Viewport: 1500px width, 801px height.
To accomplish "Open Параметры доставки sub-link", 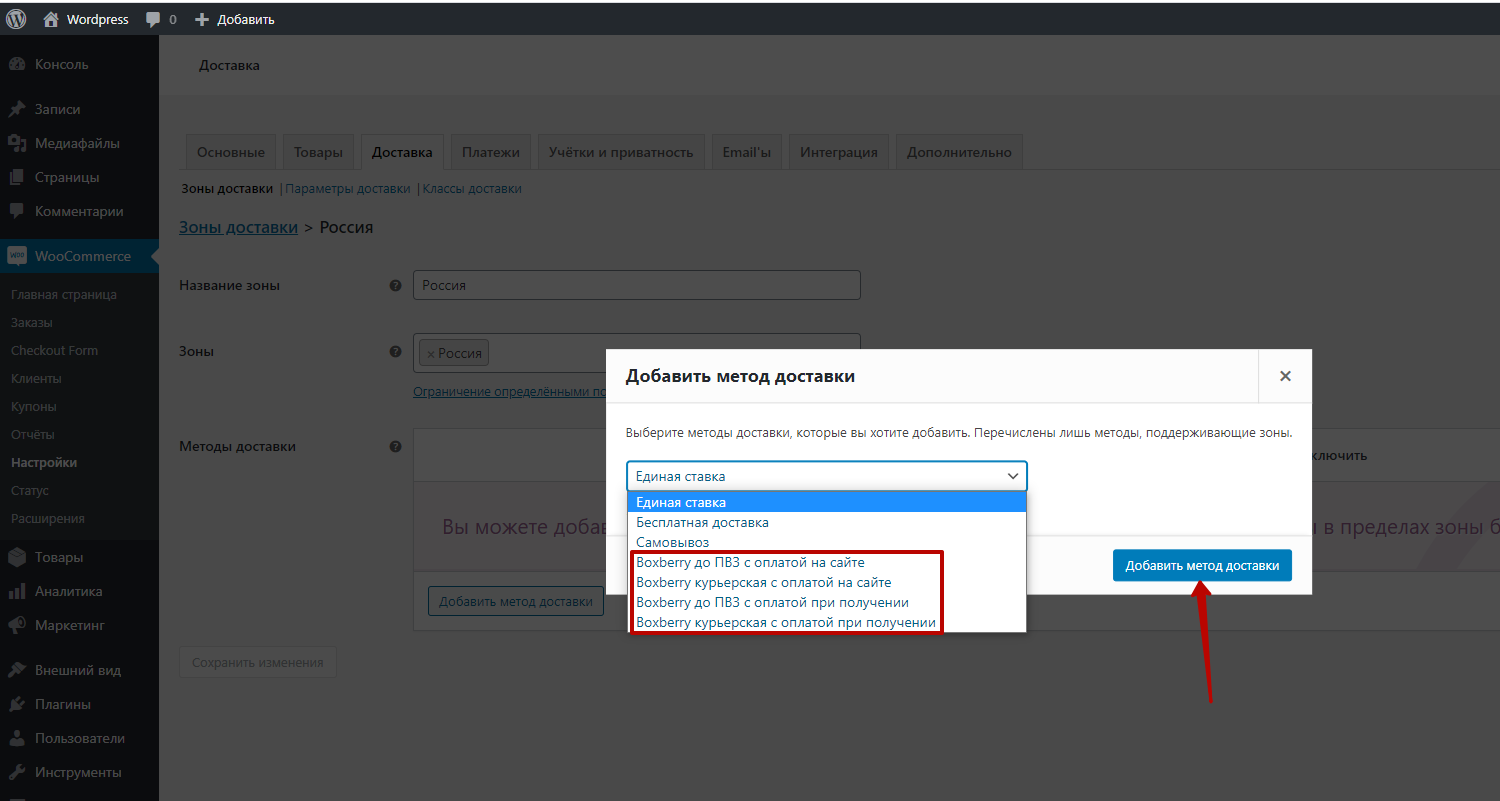I will (347, 188).
